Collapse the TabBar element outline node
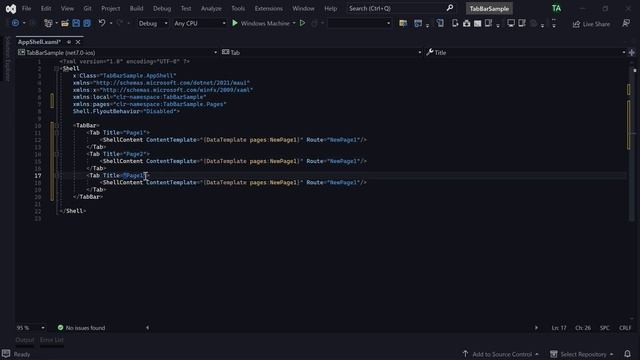 (x=57, y=125)
